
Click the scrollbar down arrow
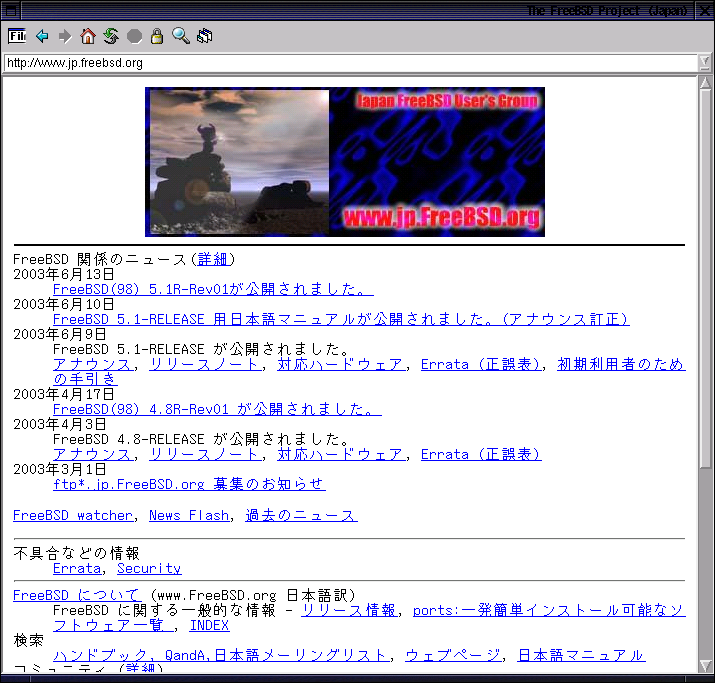pos(705,666)
